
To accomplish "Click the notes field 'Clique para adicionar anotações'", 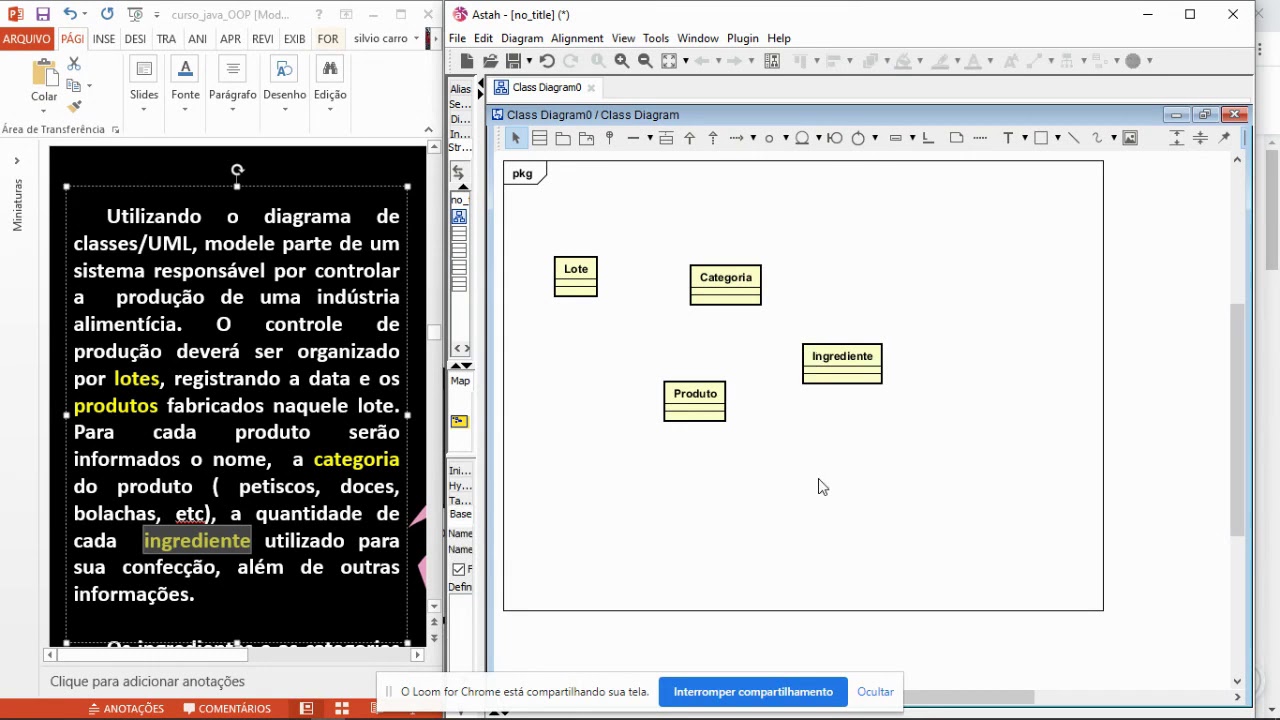I will click(x=148, y=681).
